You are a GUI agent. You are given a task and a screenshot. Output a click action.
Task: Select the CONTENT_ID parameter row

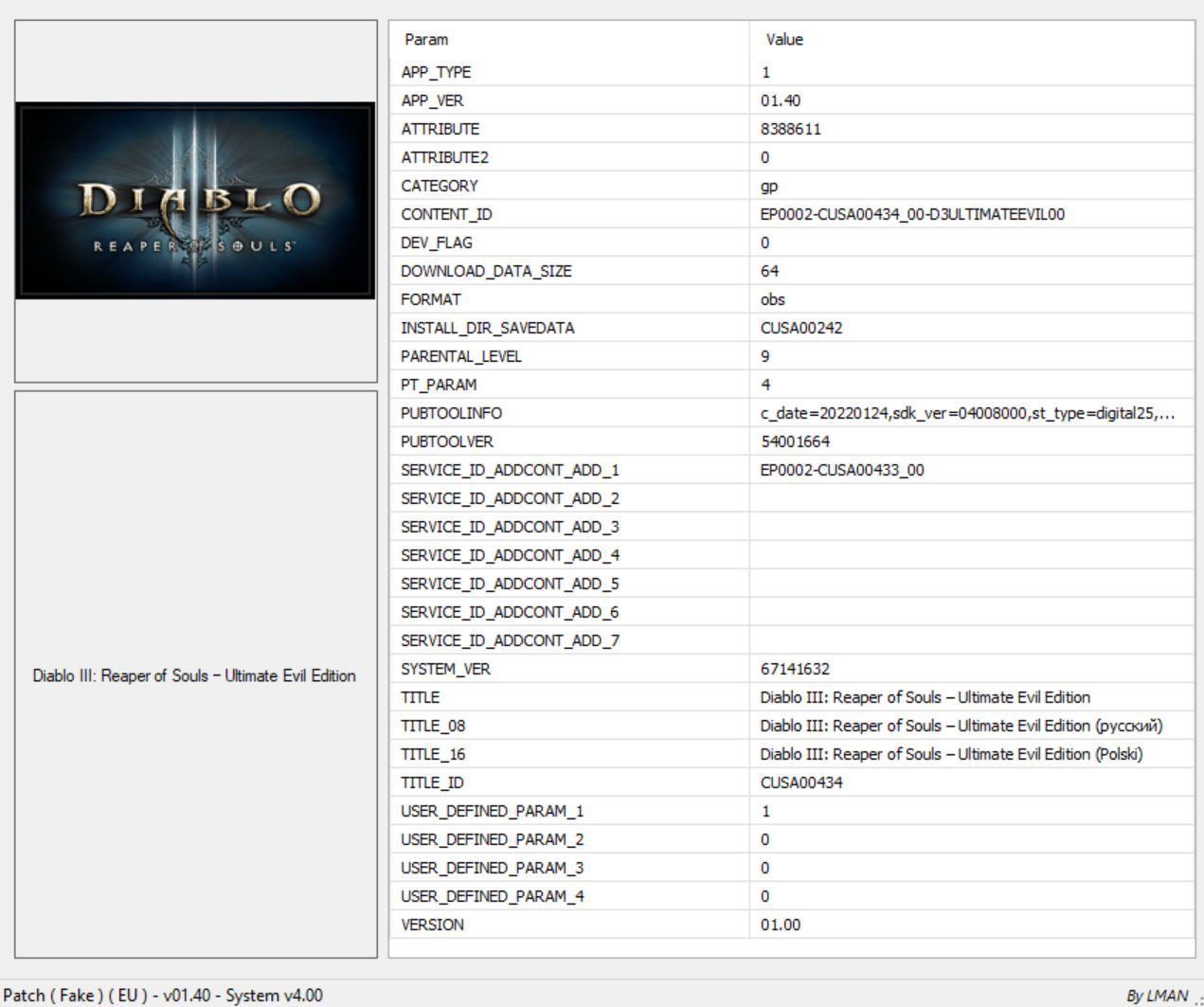446,214
